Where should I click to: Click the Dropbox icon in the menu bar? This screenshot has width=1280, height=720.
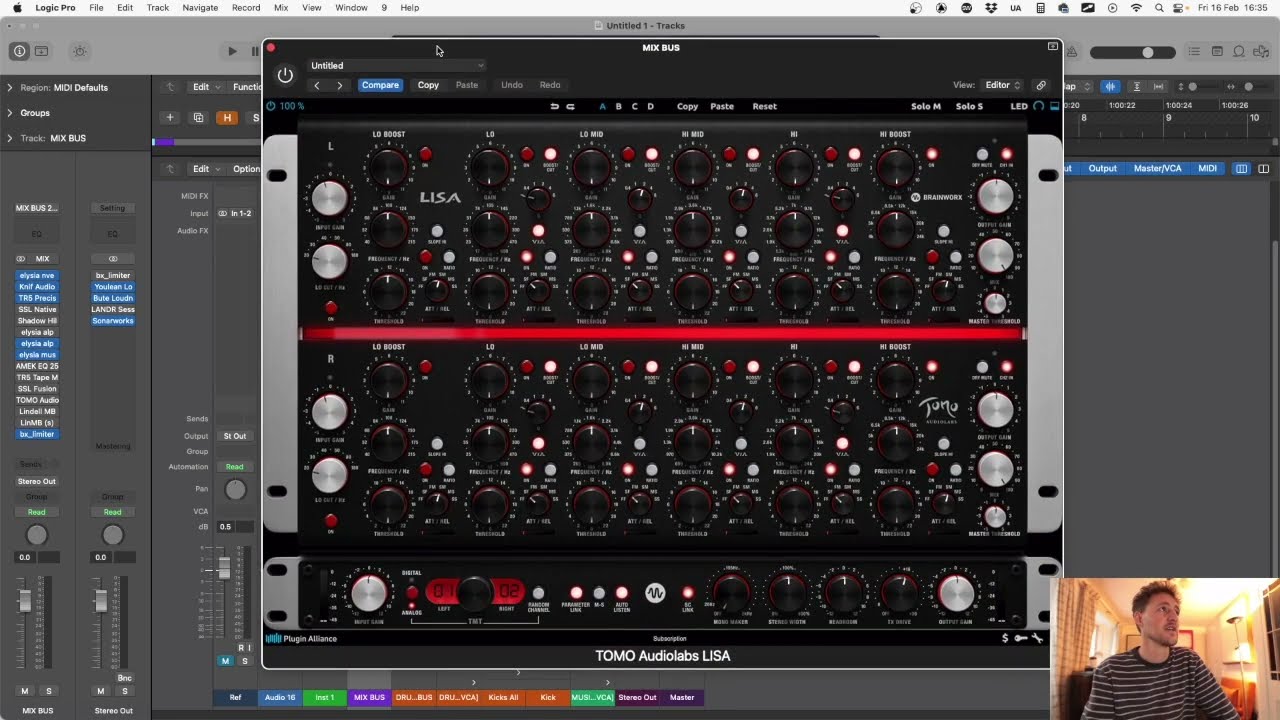click(x=991, y=8)
